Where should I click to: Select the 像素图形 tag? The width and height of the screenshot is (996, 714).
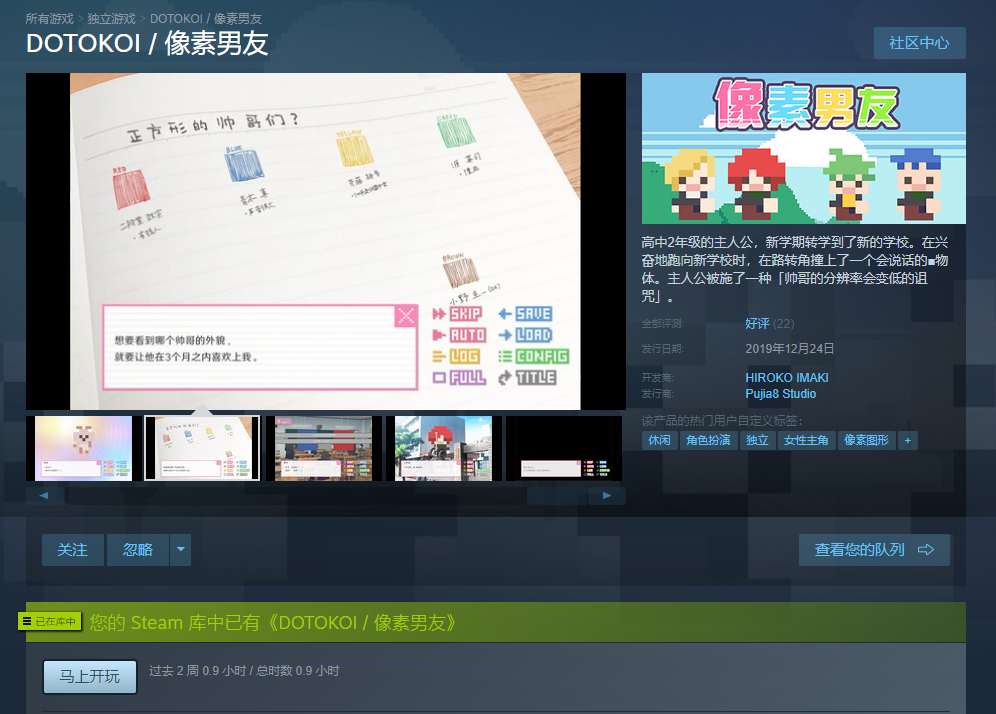pos(866,440)
